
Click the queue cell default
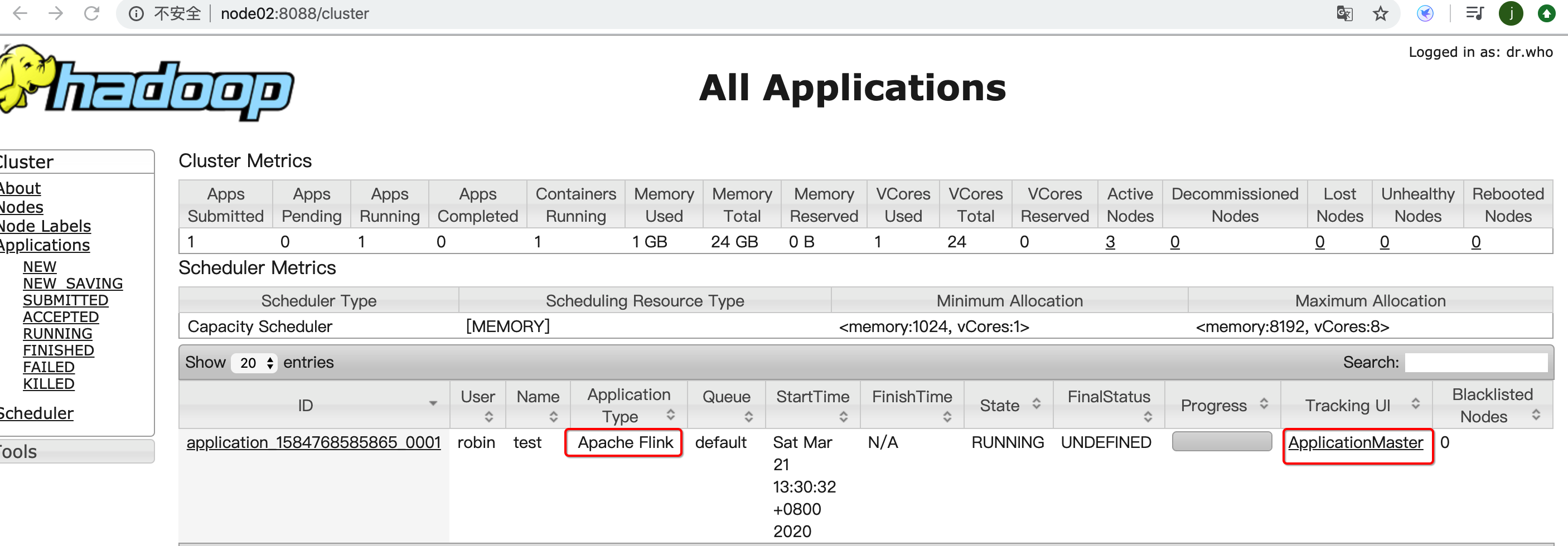tap(720, 442)
